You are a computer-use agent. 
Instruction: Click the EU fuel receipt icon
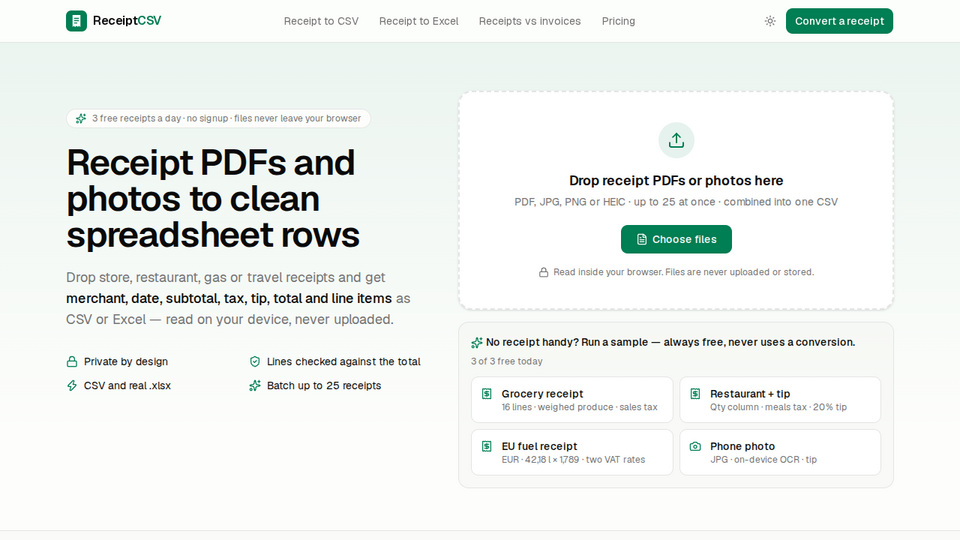coord(487,446)
